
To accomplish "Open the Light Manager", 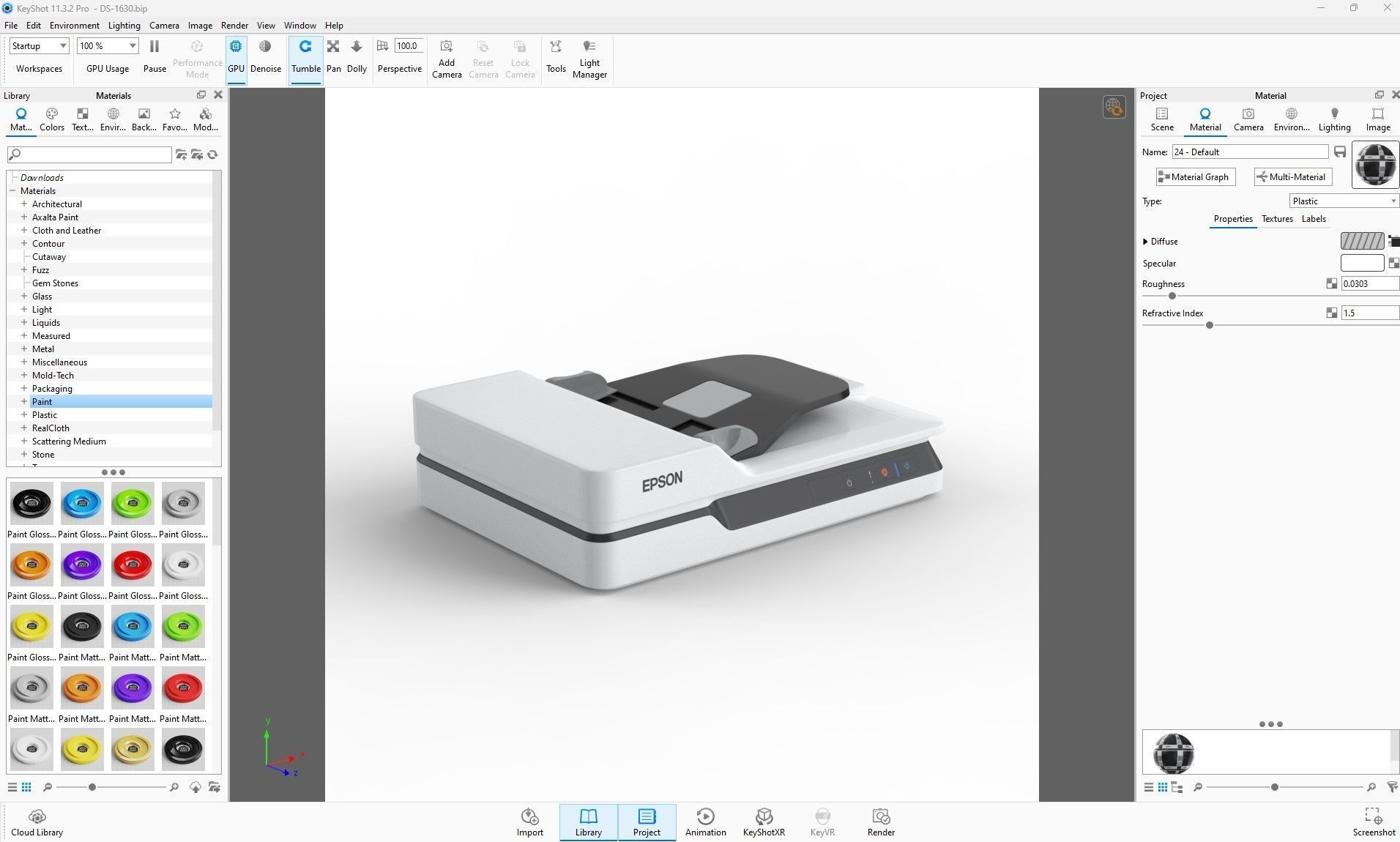I will coord(589,59).
